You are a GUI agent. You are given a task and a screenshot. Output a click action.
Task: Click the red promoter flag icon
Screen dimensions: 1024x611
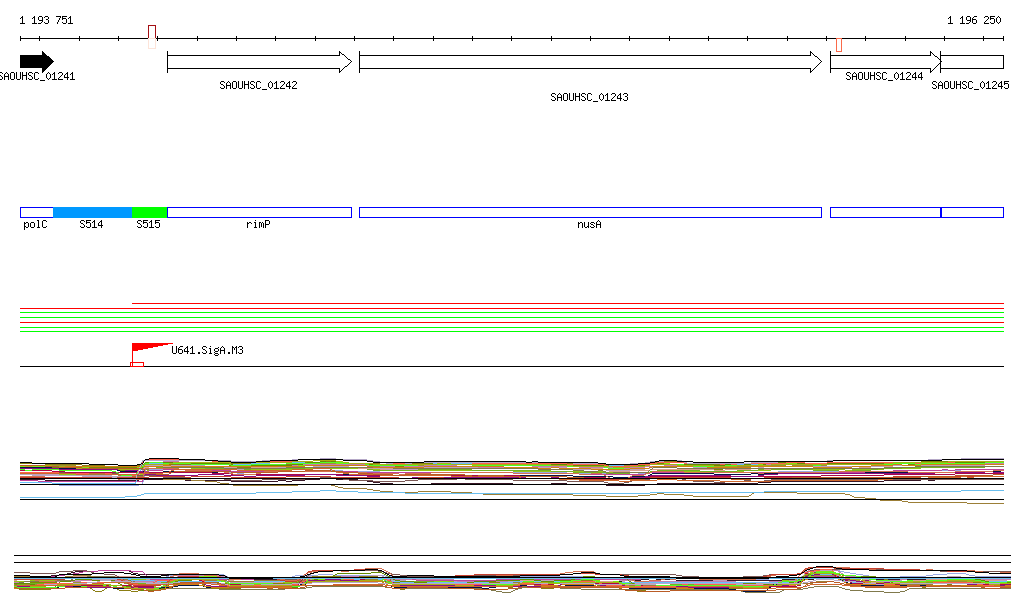[x=147, y=348]
